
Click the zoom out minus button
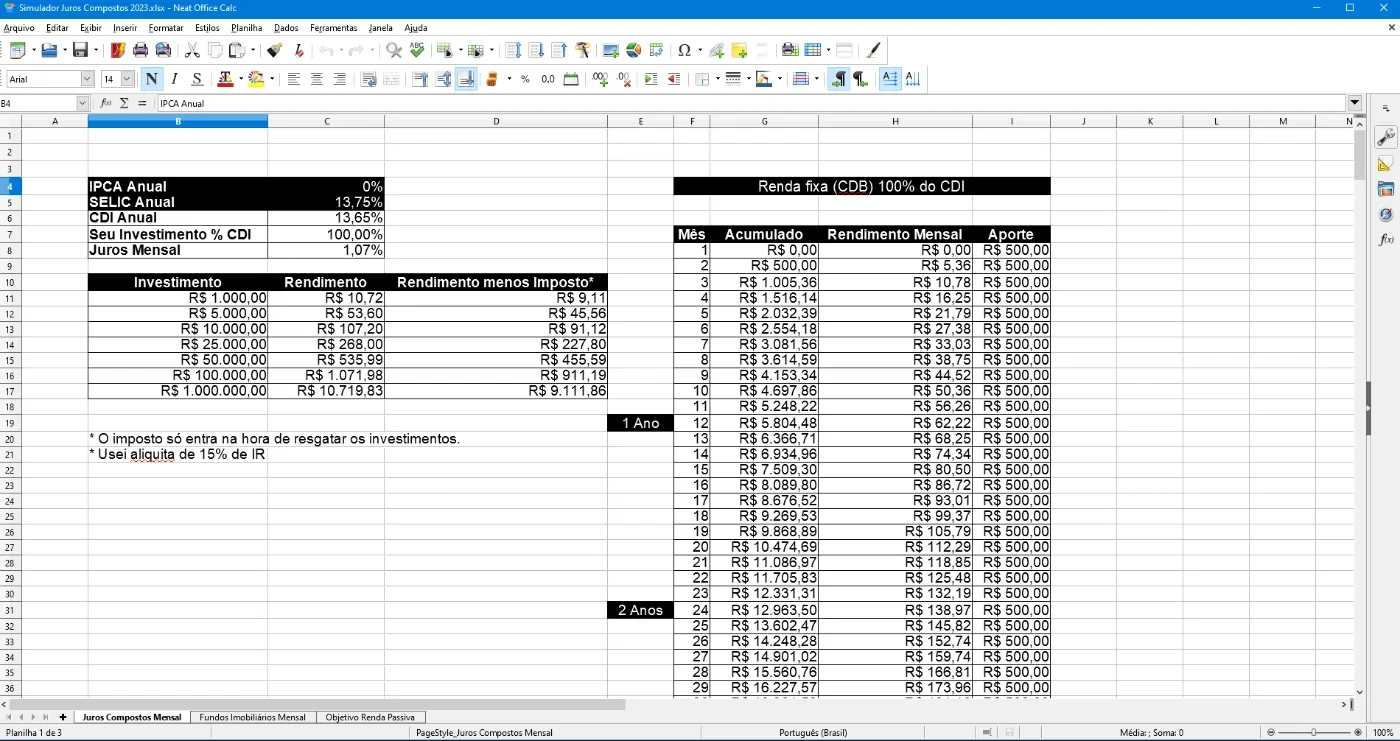point(1271,733)
